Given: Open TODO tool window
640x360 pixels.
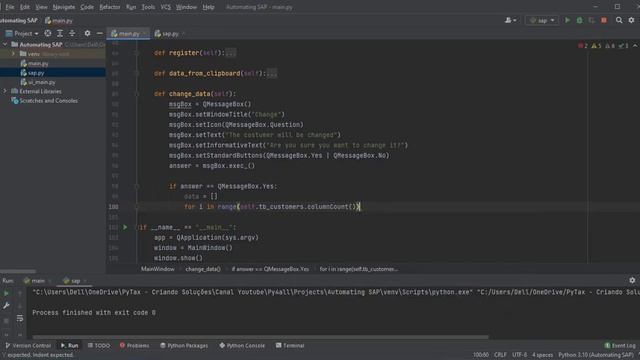Looking at the screenshot, I should tap(99, 345).
